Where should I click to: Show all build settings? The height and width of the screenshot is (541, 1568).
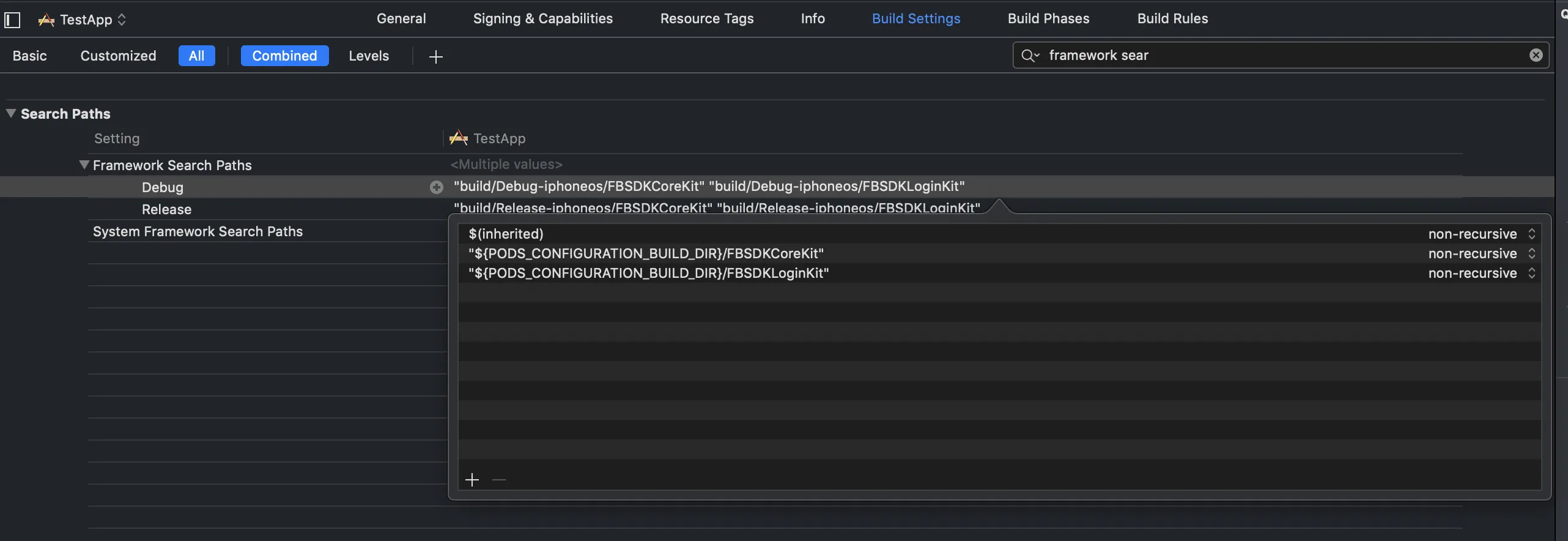click(x=196, y=56)
